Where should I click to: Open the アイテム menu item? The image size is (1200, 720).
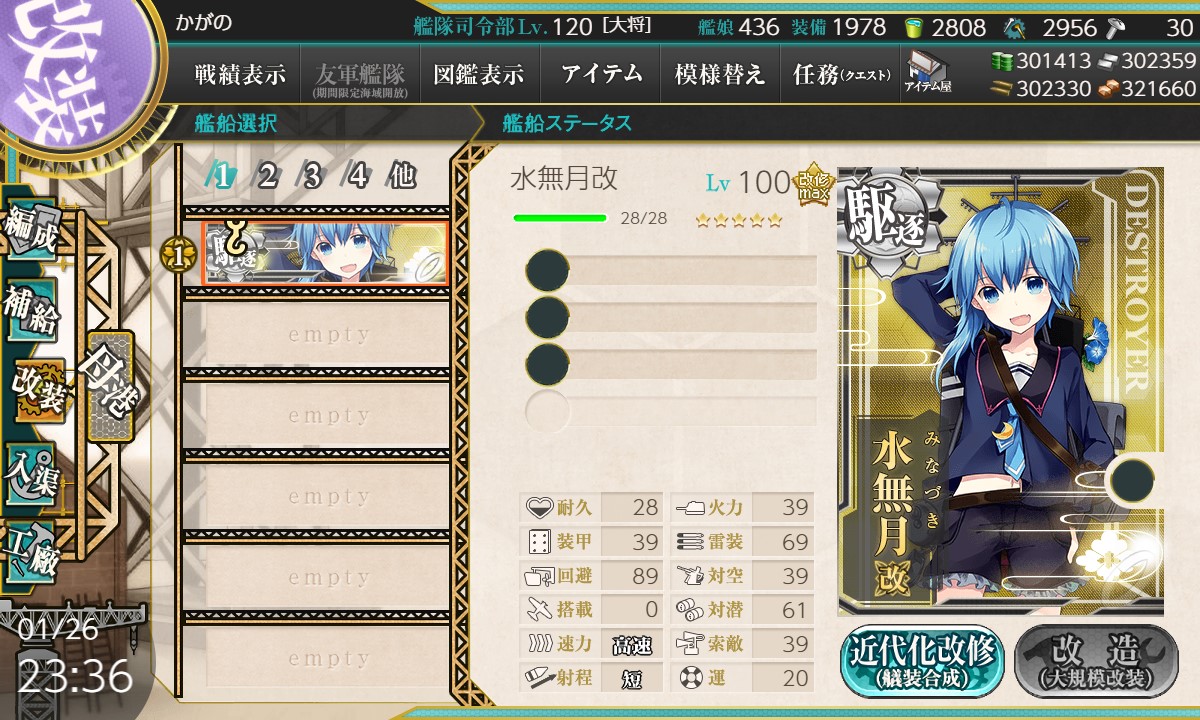pos(601,74)
